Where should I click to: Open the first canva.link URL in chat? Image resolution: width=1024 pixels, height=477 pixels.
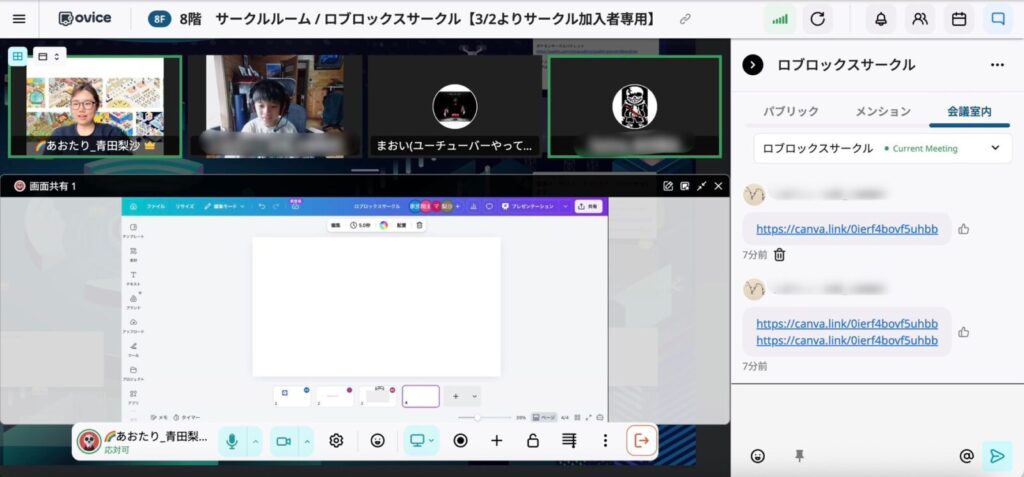tap(846, 229)
